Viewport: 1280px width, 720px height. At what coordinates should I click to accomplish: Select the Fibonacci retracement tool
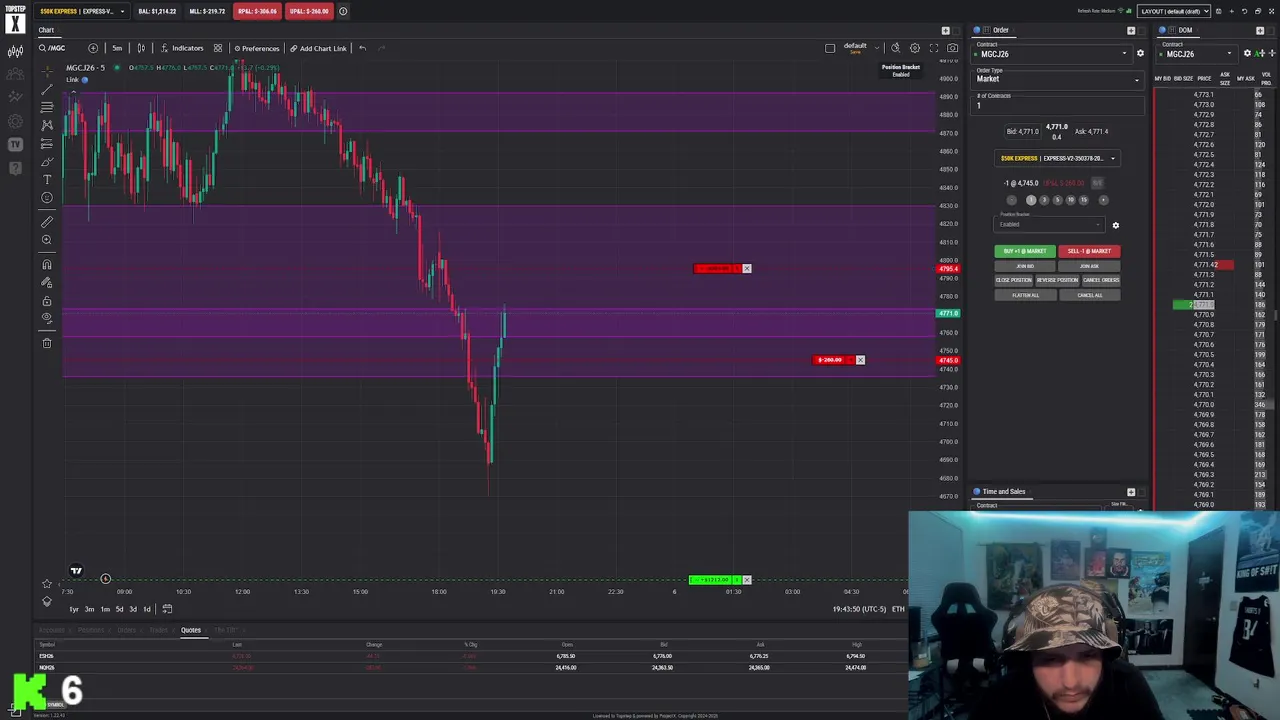click(x=47, y=107)
